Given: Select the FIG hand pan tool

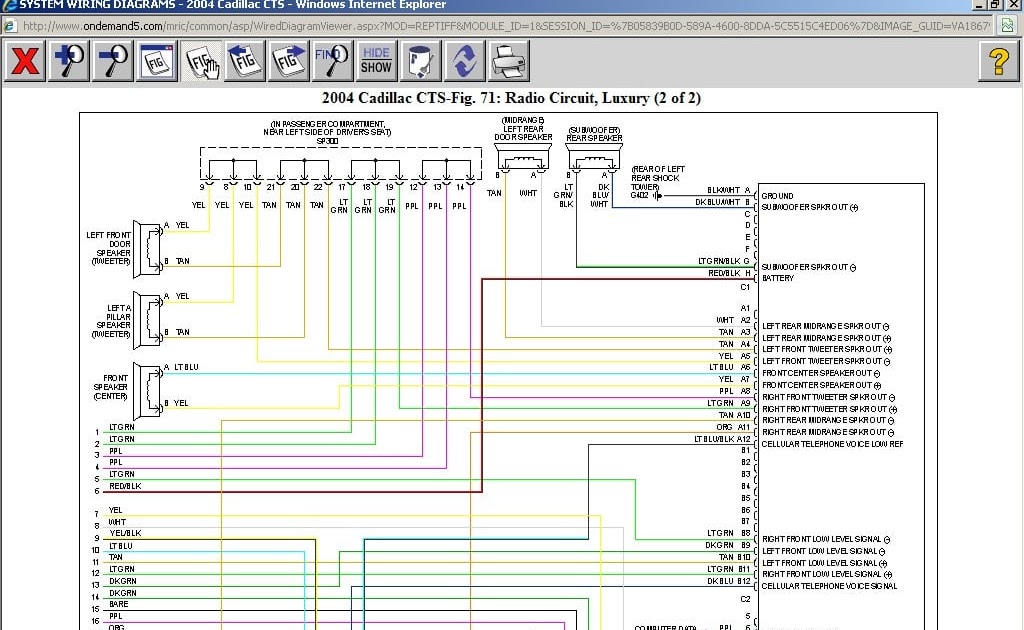Looking at the screenshot, I should point(200,61).
